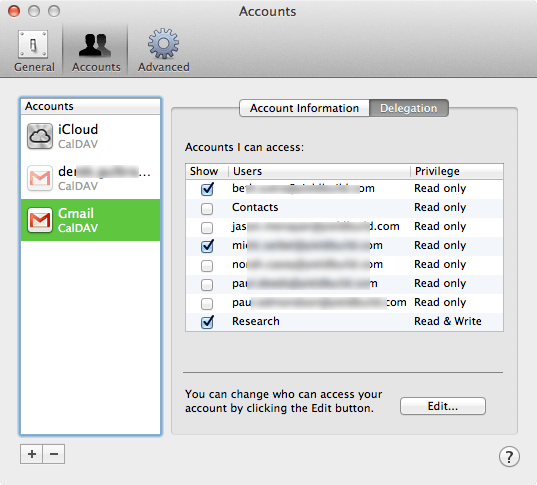The width and height of the screenshot is (537, 485).
Task: Open the General preferences pane
Action: pyautogui.click(x=34, y=51)
